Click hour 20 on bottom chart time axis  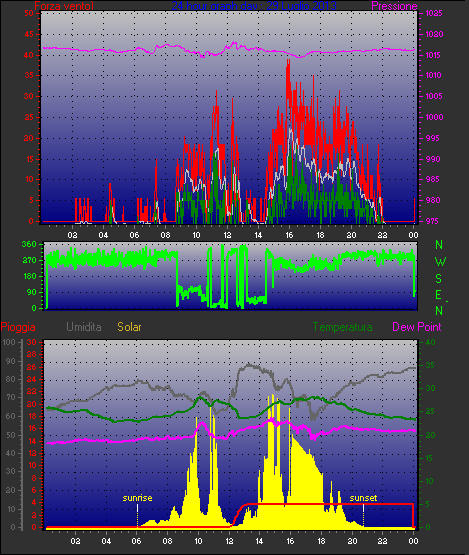click(352, 541)
